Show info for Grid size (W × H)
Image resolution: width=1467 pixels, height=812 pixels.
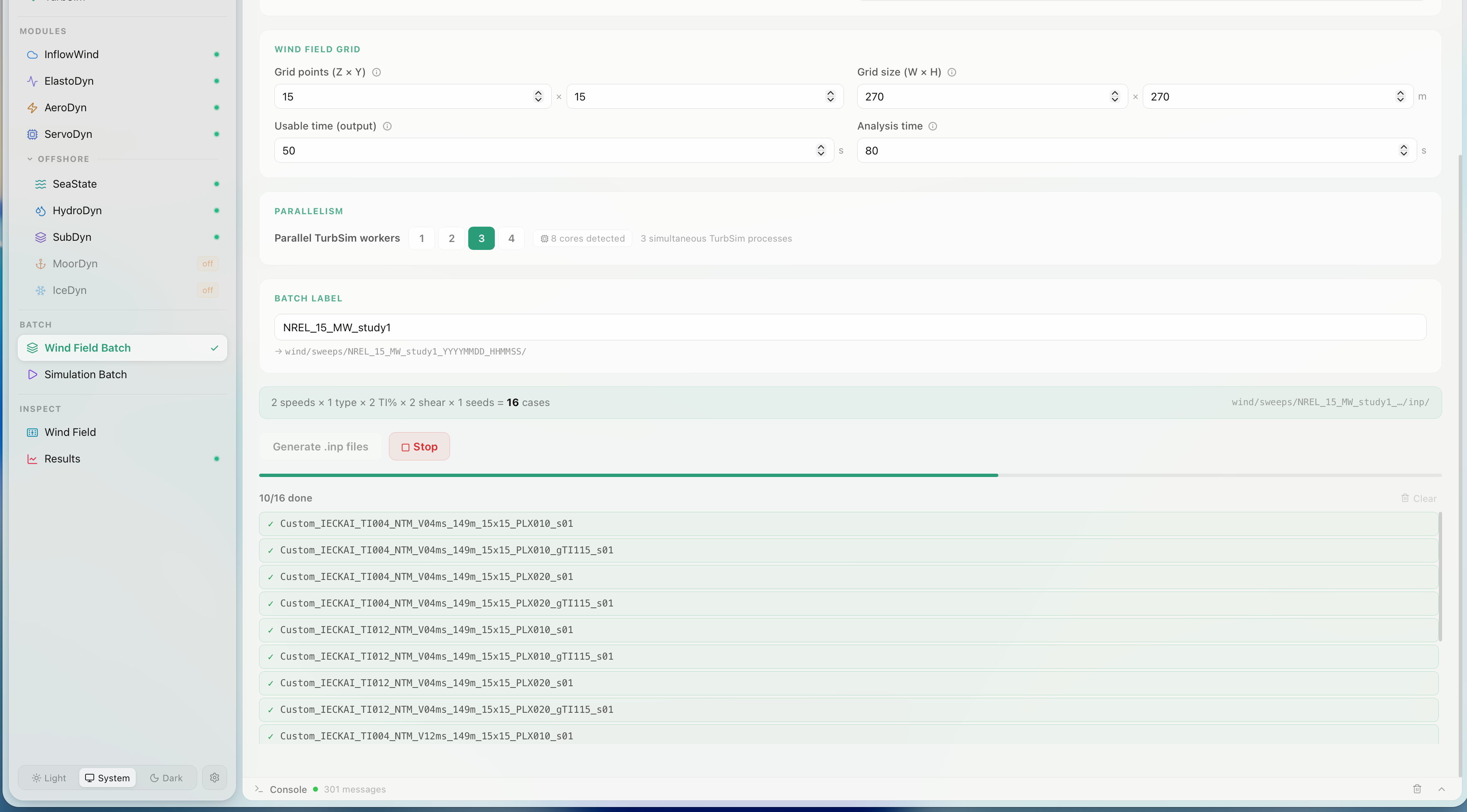(951, 72)
